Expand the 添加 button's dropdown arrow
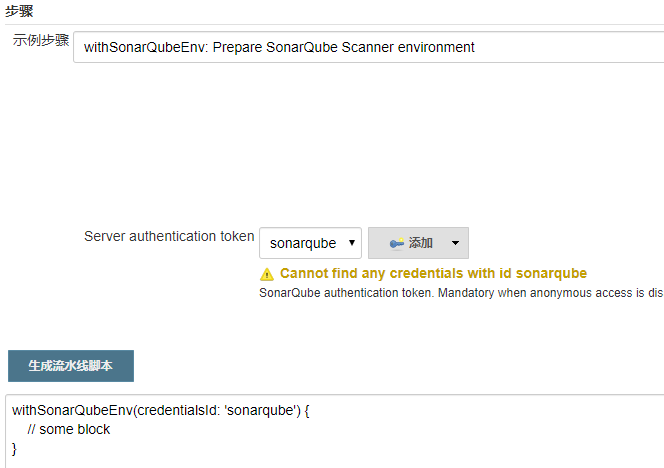This screenshot has height=468, width=664. 455,243
